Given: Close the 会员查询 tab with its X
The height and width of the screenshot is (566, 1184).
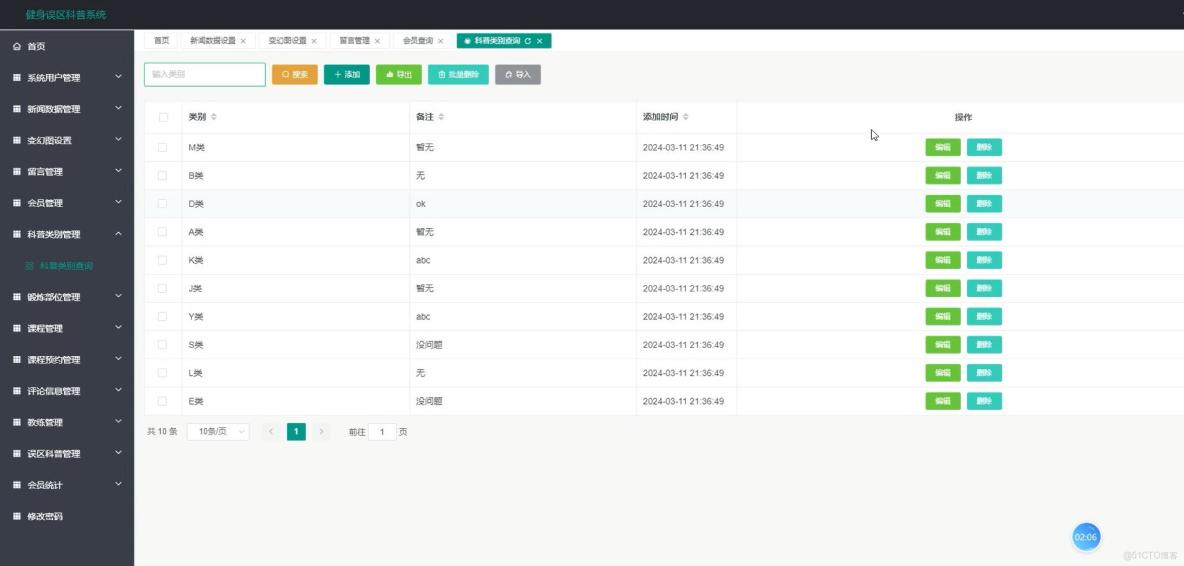Looking at the screenshot, I should pyautogui.click(x=440, y=41).
